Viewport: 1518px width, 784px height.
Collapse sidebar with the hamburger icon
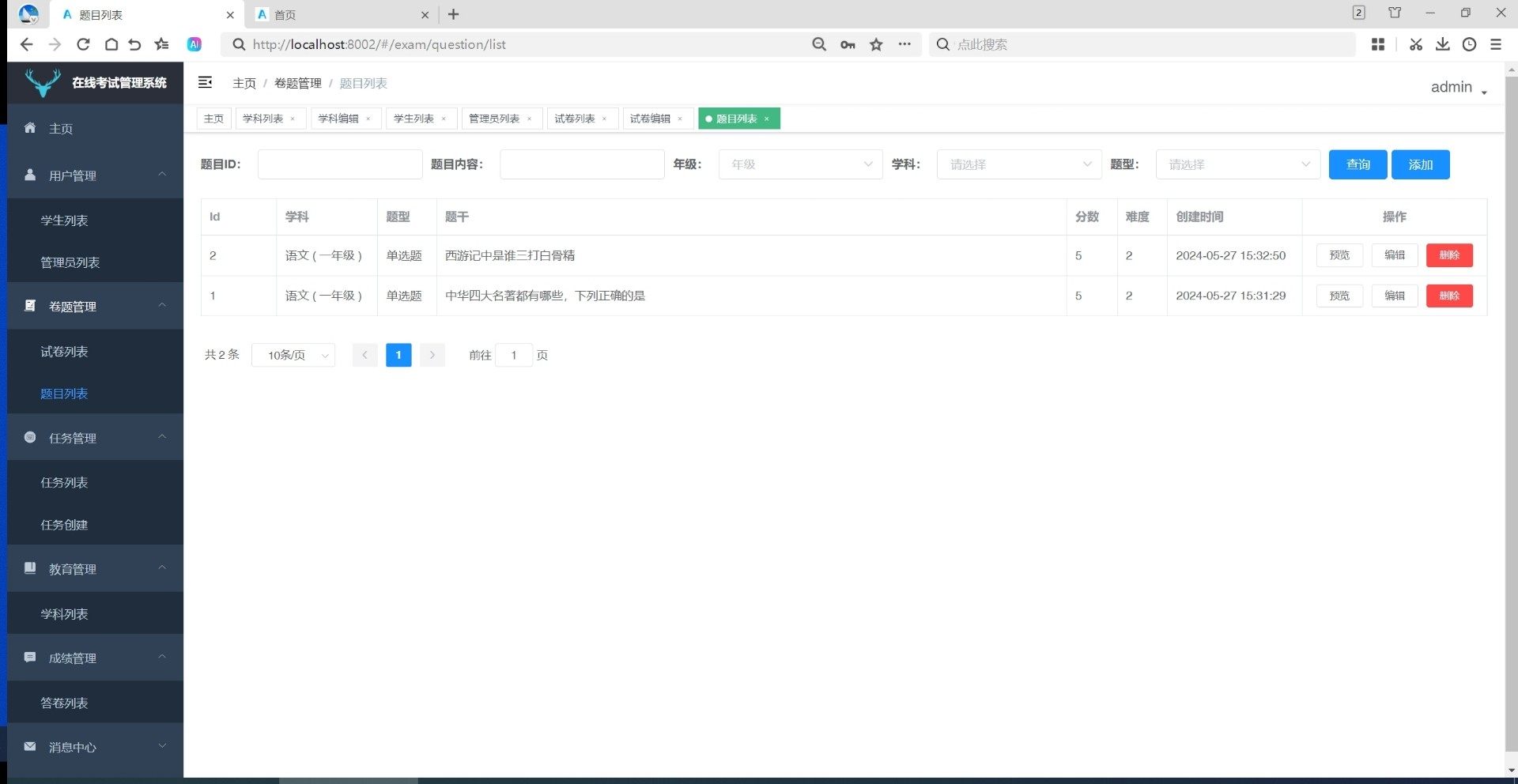click(205, 82)
